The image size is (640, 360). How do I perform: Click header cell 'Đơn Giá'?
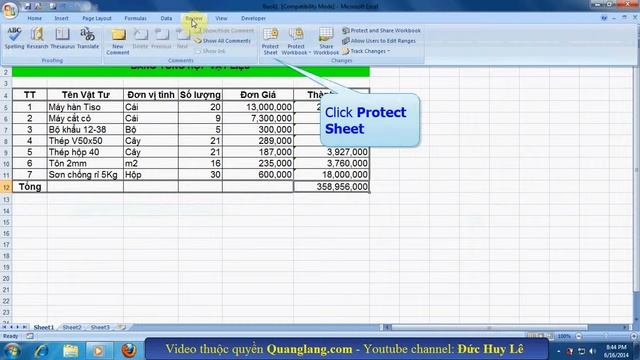pyautogui.click(x=258, y=95)
